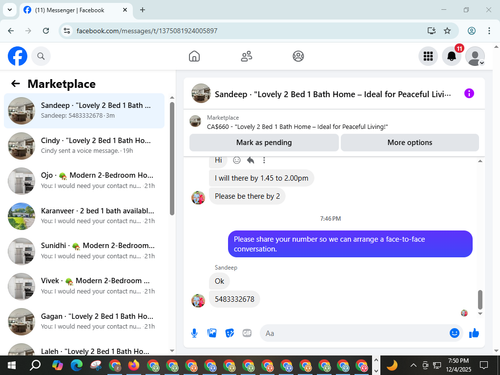Screen dimensions: 500x375
Task: Open a new browser tab with plus
Action: click(142, 10)
